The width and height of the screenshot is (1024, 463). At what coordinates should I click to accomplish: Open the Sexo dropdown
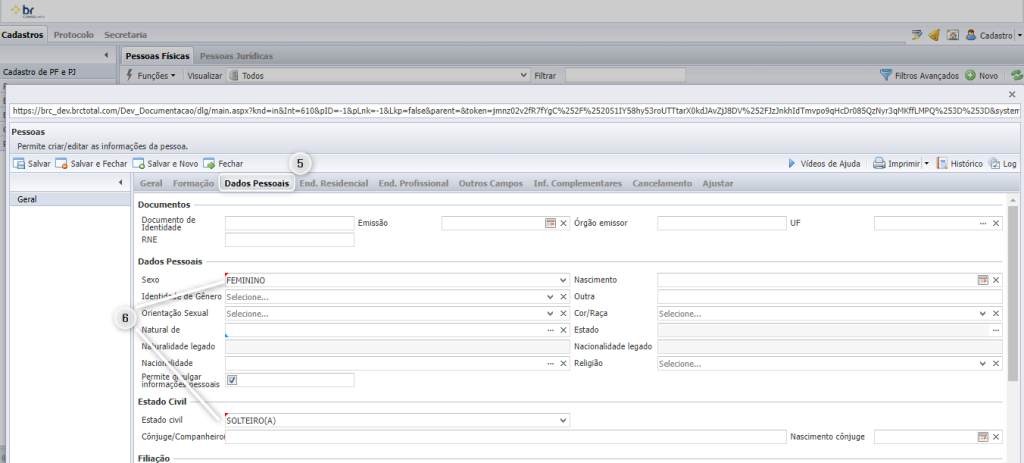[564, 280]
